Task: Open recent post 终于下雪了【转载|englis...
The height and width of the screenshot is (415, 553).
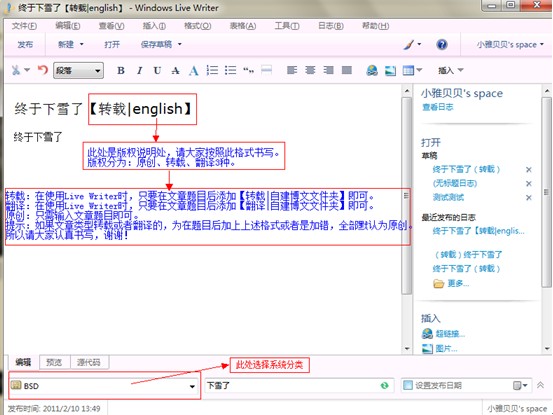Action: pos(478,231)
